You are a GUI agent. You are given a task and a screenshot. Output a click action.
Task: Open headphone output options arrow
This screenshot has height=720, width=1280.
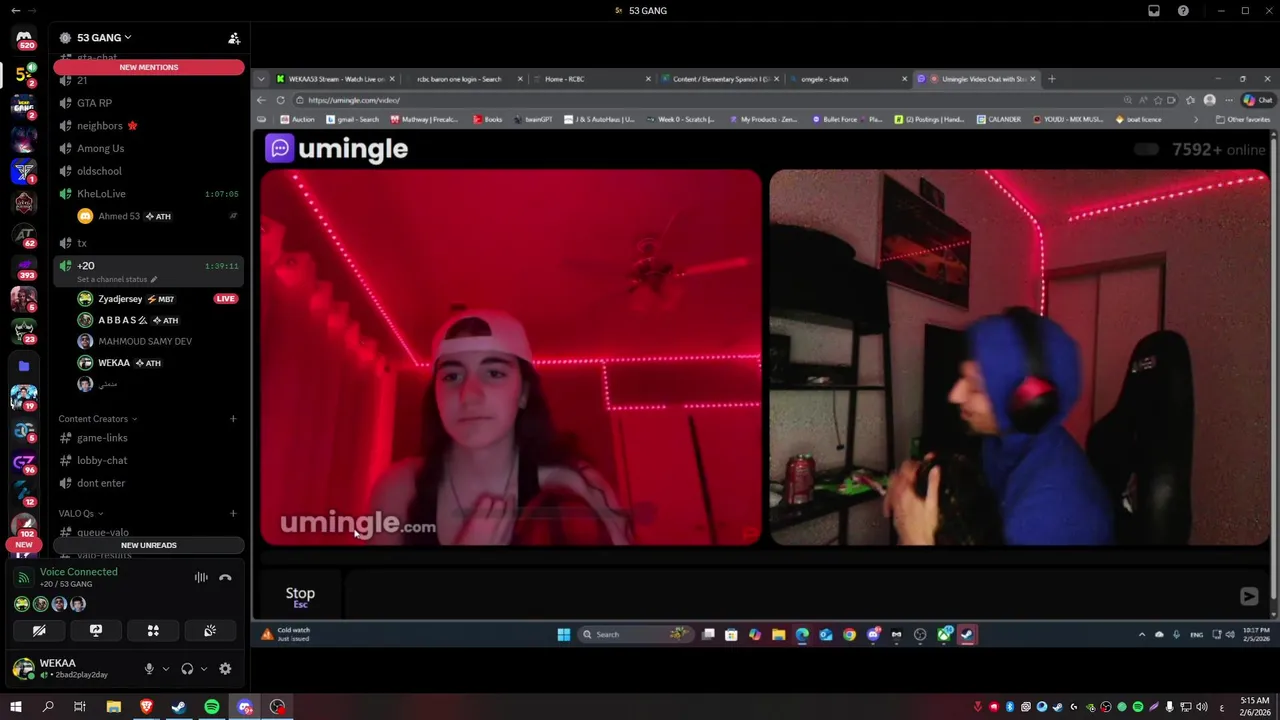point(204,669)
